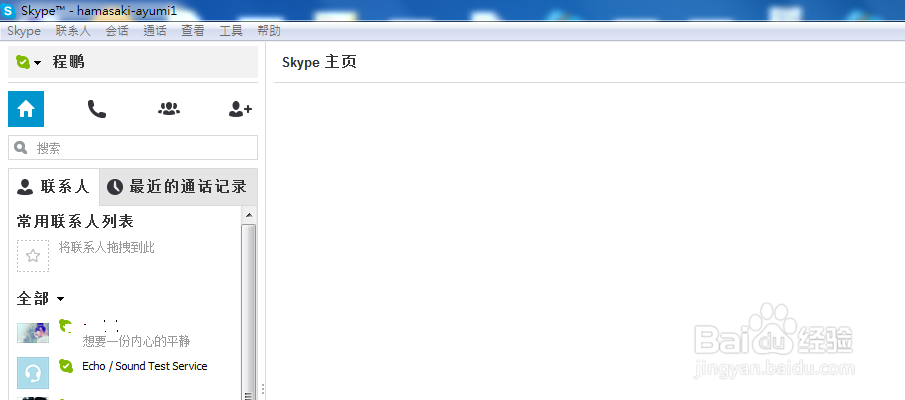Click the magnifier icon in search box
This screenshot has width=905, height=400.
click(x=21, y=148)
